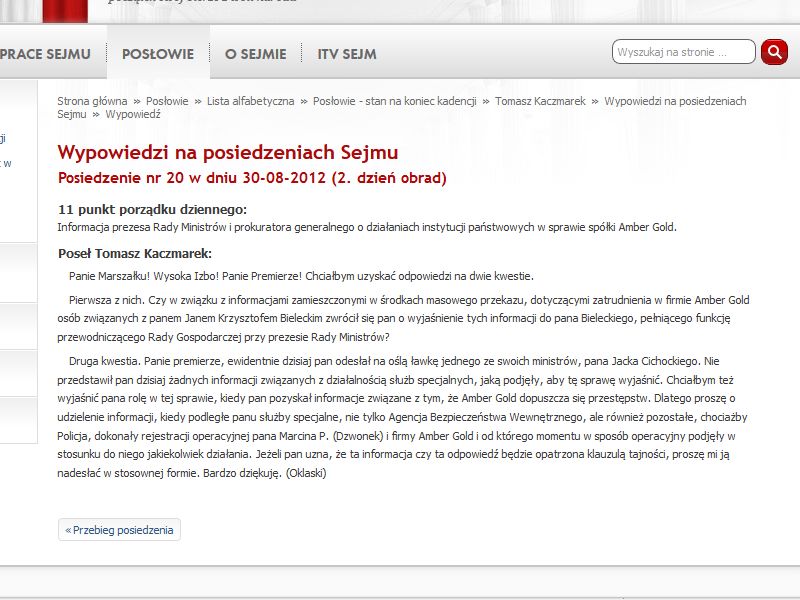Open 'Posłowie' breadcrumb link

pyautogui.click(x=167, y=101)
